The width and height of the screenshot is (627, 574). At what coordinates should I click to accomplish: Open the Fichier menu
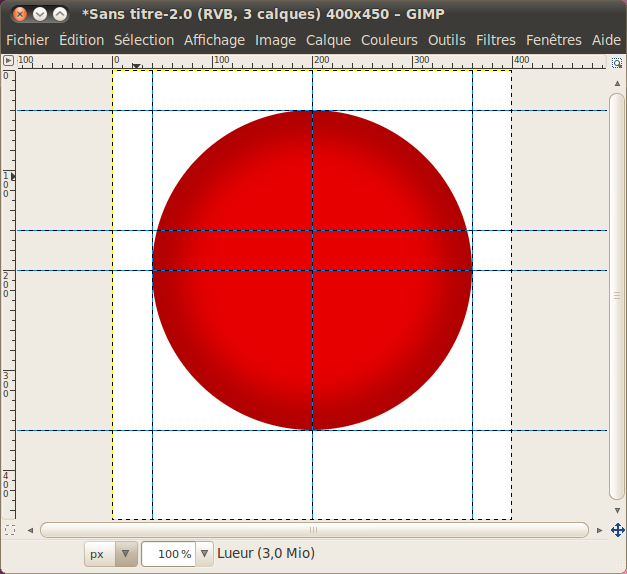(27, 40)
